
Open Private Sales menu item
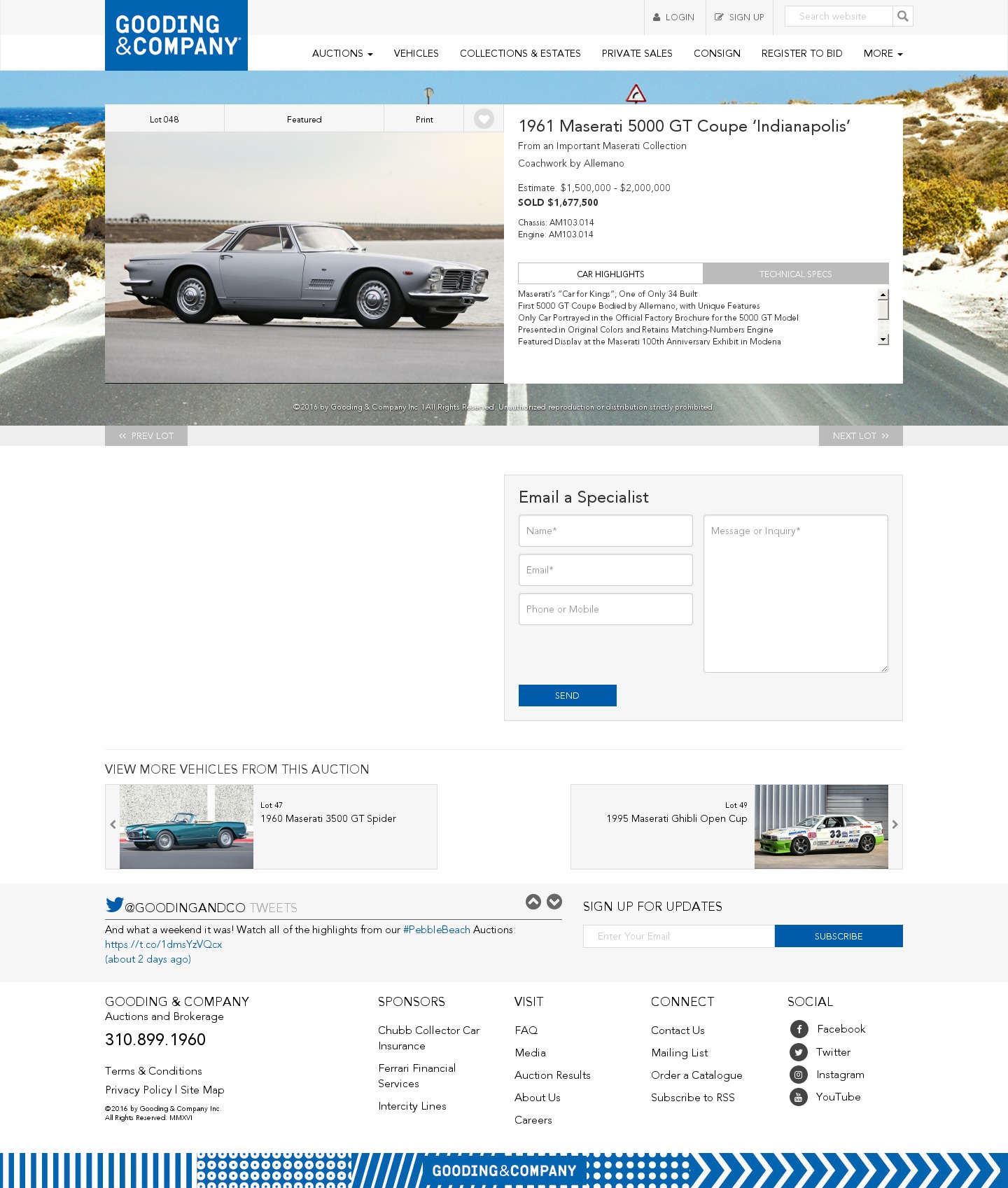tap(637, 53)
